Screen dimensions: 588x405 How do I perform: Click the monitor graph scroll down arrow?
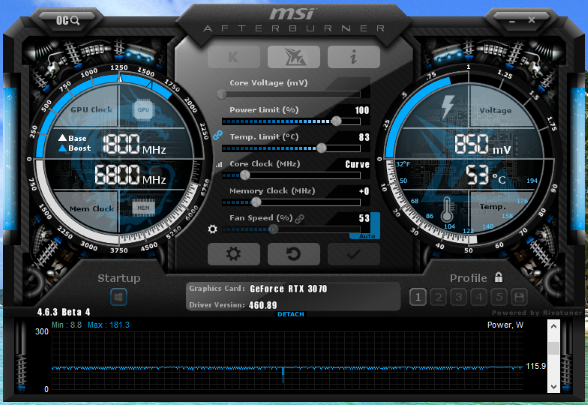[553, 386]
